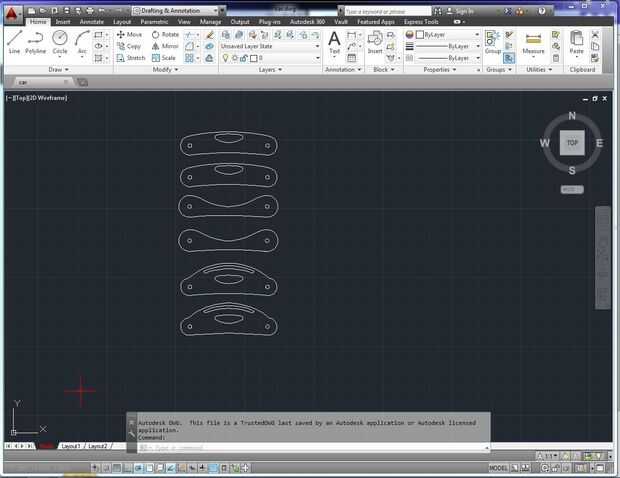Open the current layer 0 dropdown
Screen dimensions: 620x478
tap(270, 58)
